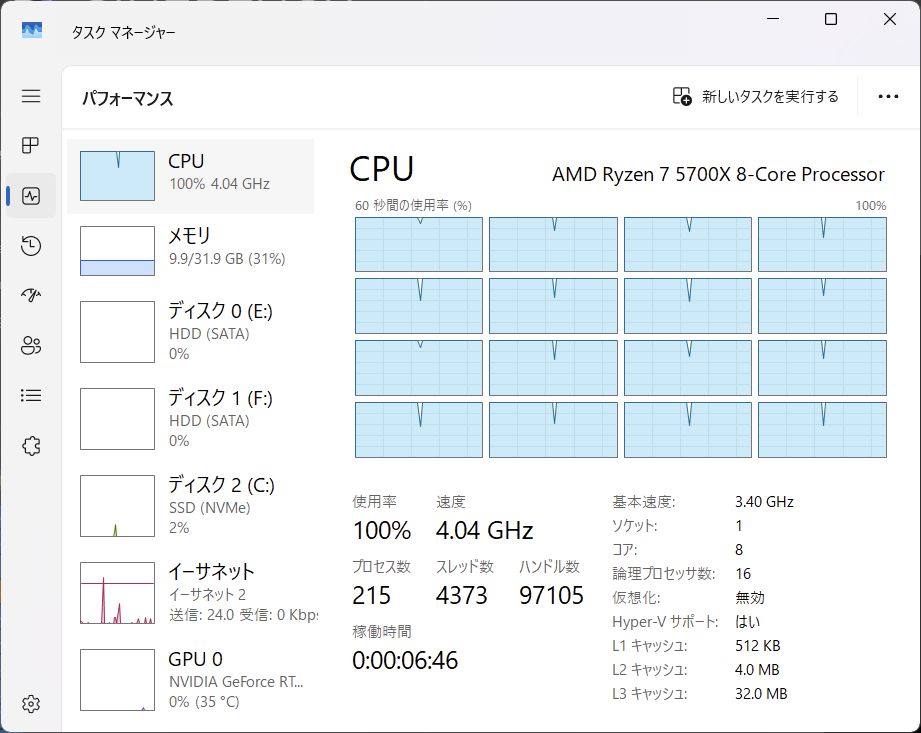Click the base speed 3.40 GHz value
The height and width of the screenshot is (733, 921).
pyautogui.click(x=764, y=502)
